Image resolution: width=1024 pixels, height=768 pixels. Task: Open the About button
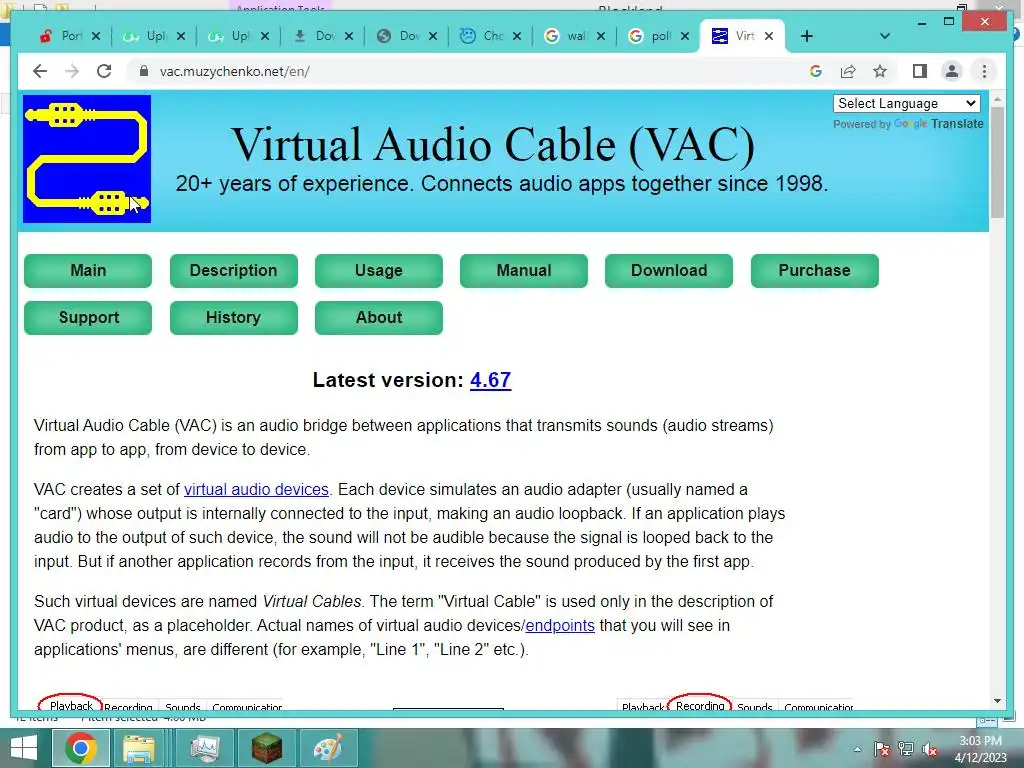click(x=379, y=317)
